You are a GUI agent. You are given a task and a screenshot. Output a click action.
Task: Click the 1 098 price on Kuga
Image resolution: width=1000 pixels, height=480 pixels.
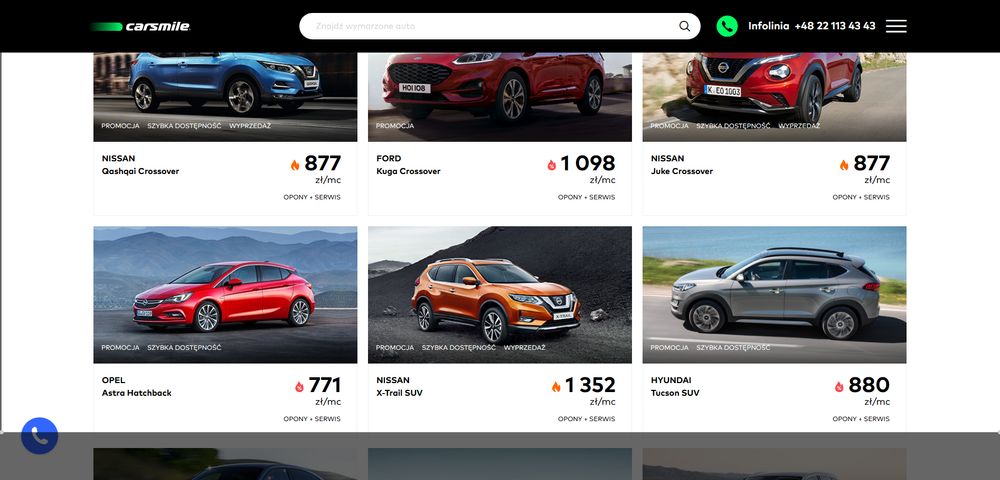[588, 164]
